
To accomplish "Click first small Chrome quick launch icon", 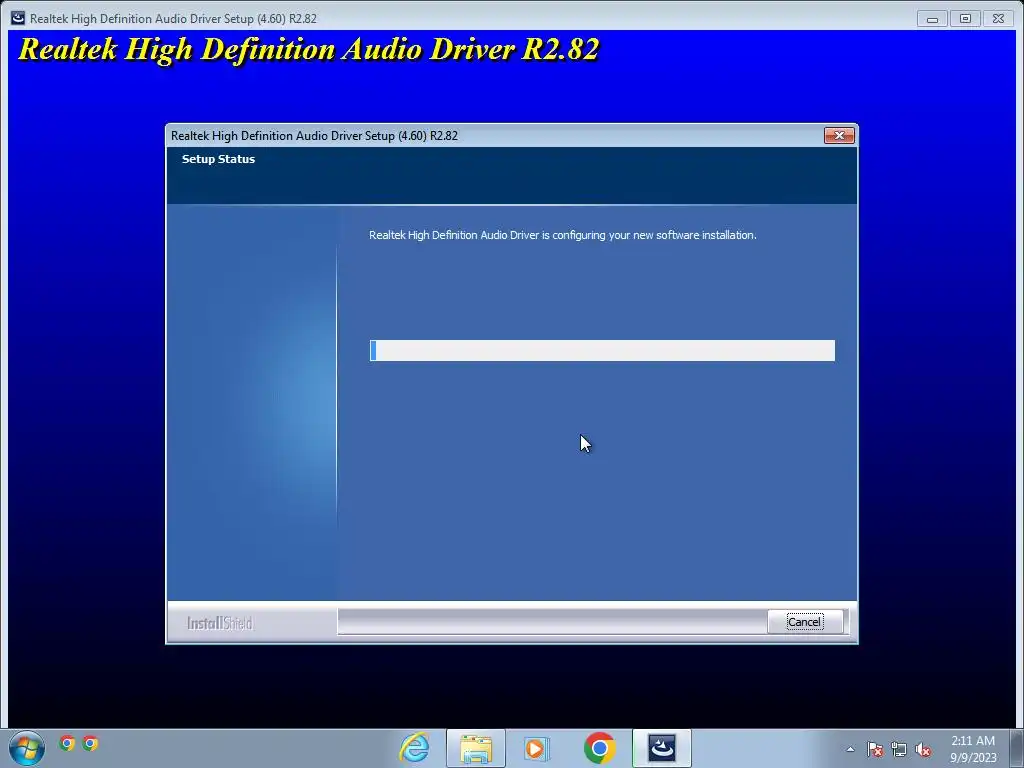I will point(67,743).
